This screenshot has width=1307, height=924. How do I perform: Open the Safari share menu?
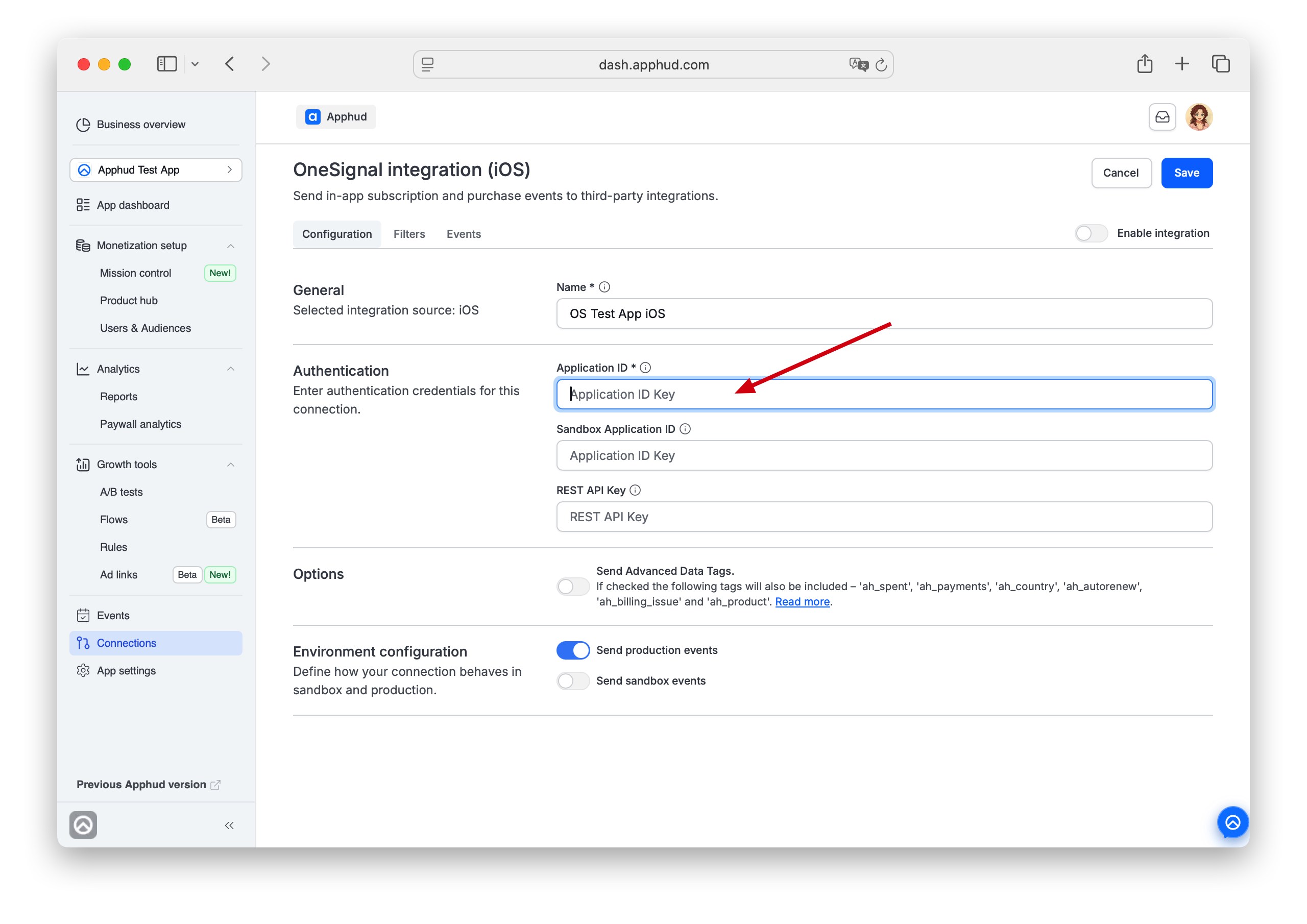click(1144, 64)
